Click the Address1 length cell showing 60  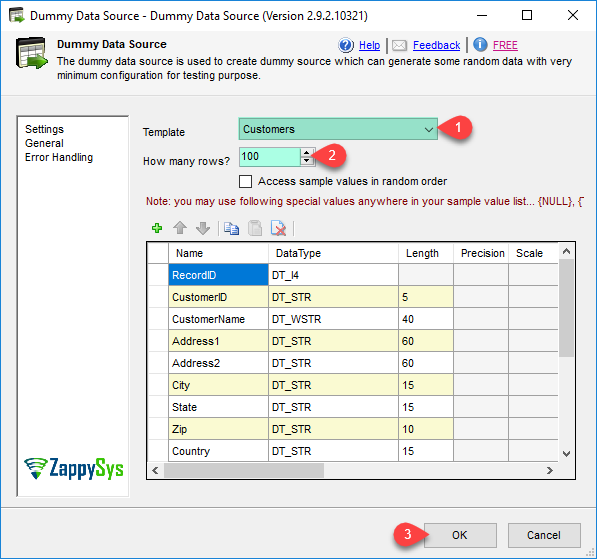426,341
